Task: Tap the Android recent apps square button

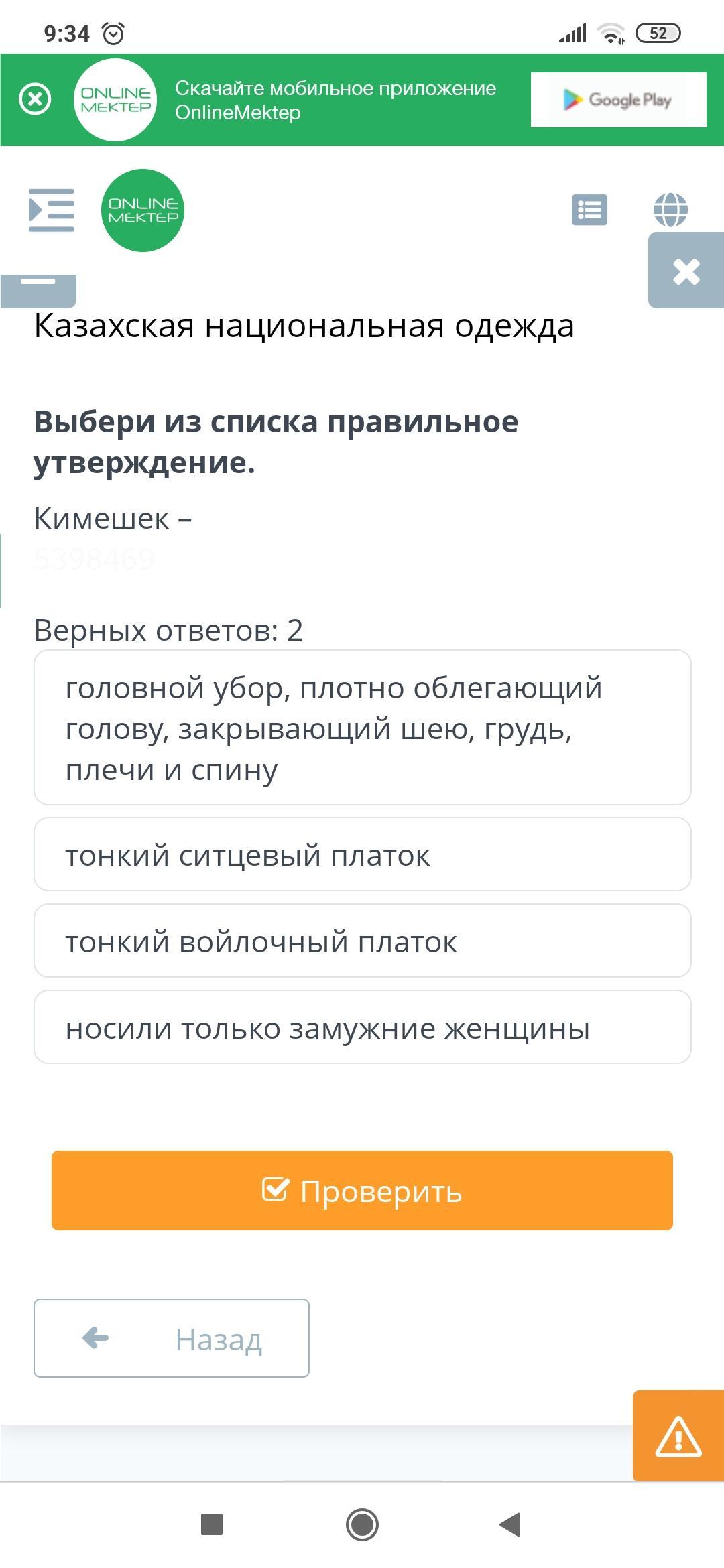Action: (x=212, y=1524)
